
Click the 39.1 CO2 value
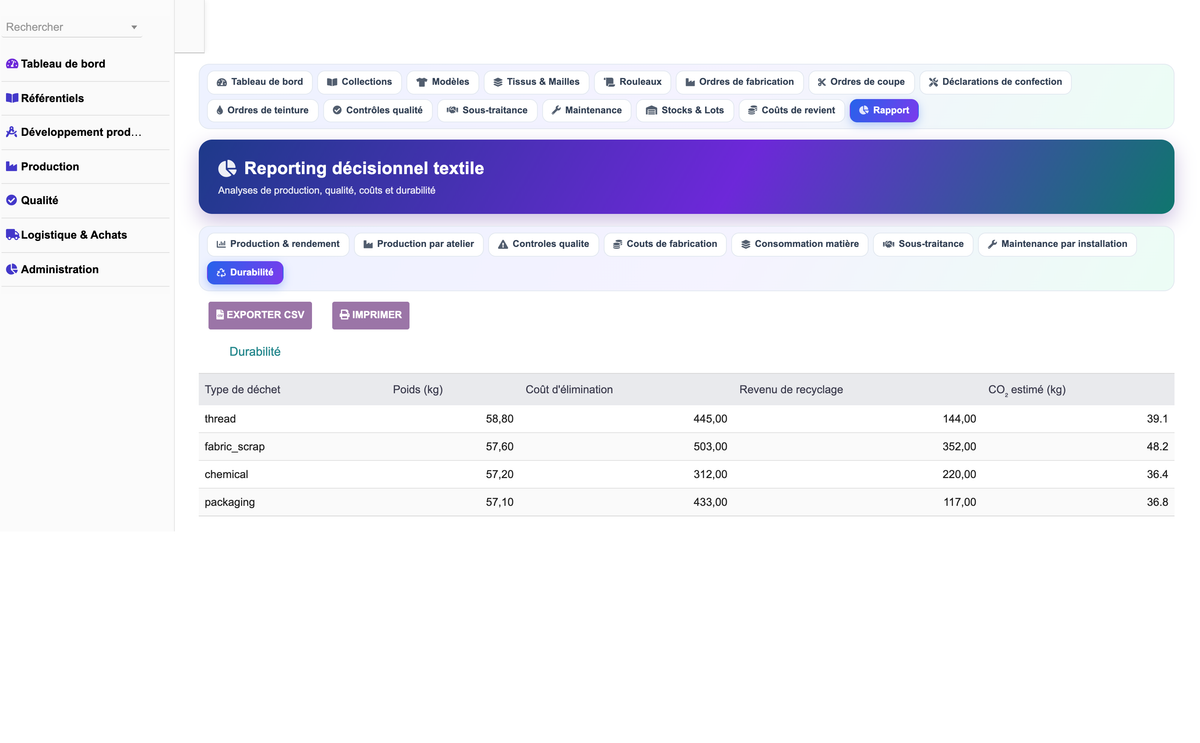1157,419
